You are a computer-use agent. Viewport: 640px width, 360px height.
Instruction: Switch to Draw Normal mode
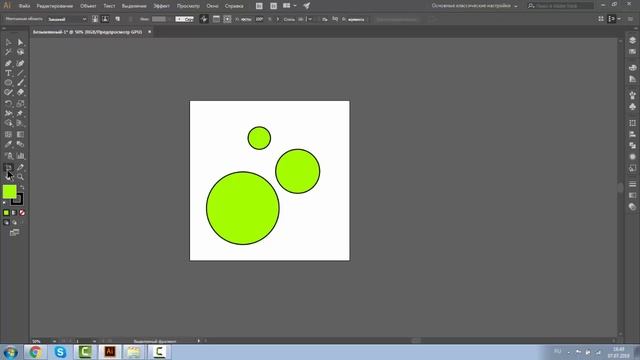pos(6,222)
